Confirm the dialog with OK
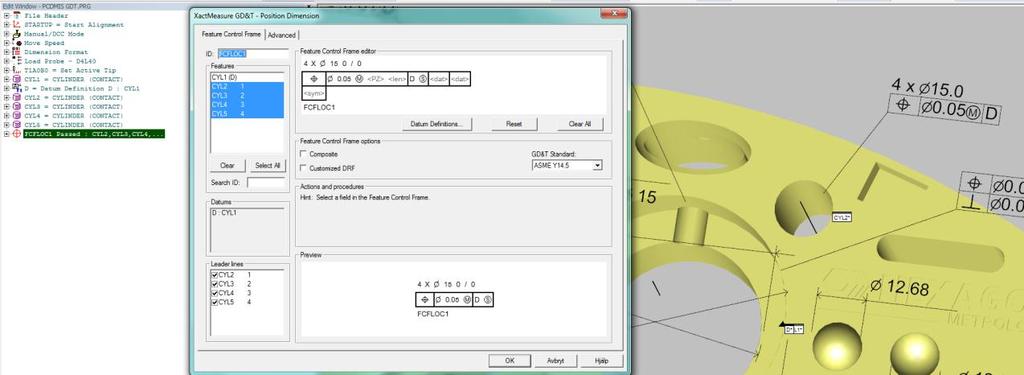Viewport: 1024px width, 375px height. (x=509, y=360)
